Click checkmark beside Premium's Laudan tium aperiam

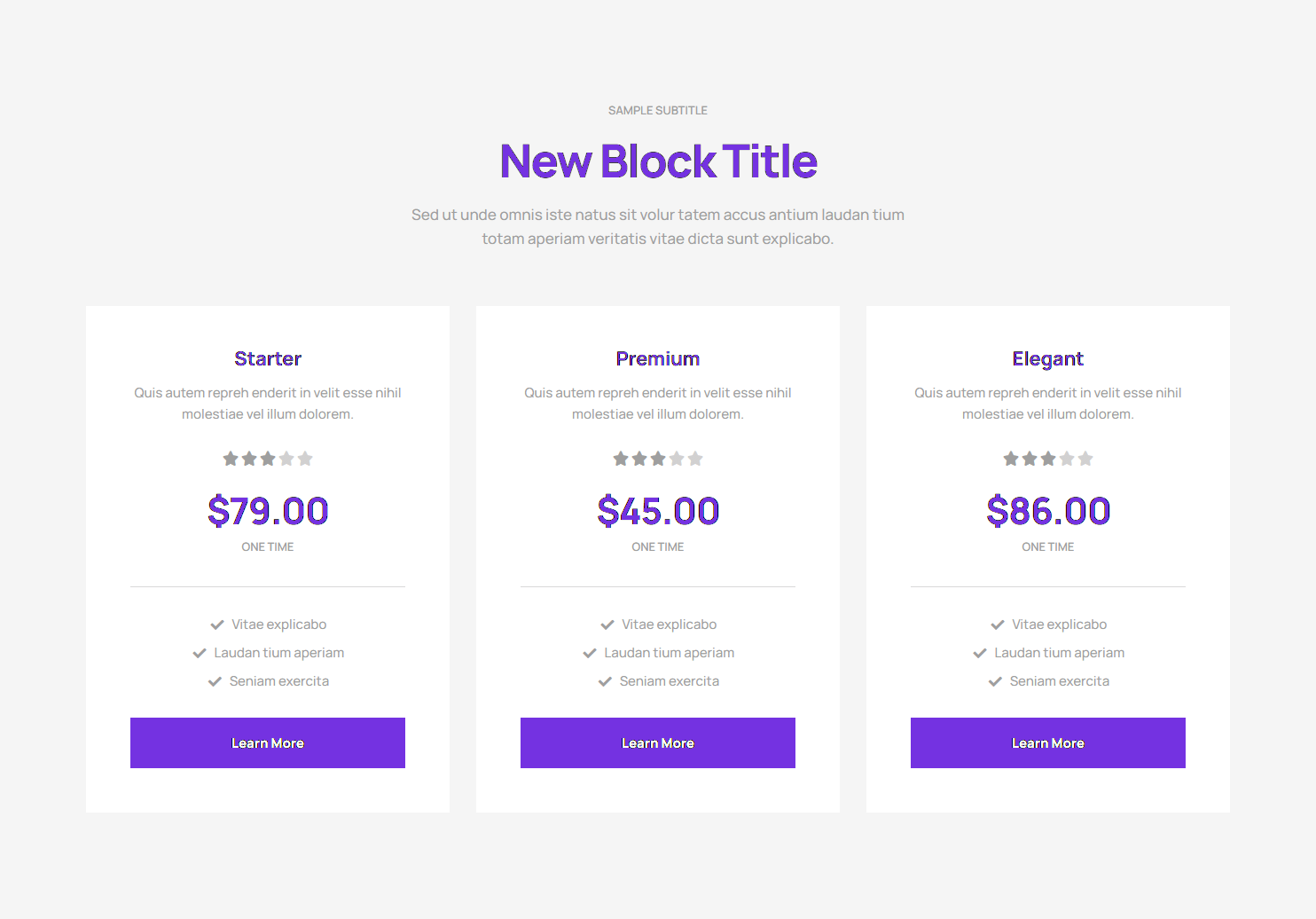590,653
